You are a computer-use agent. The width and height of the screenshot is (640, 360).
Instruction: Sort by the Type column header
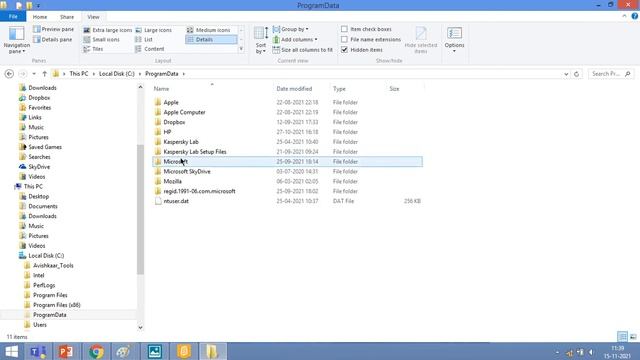point(358,89)
